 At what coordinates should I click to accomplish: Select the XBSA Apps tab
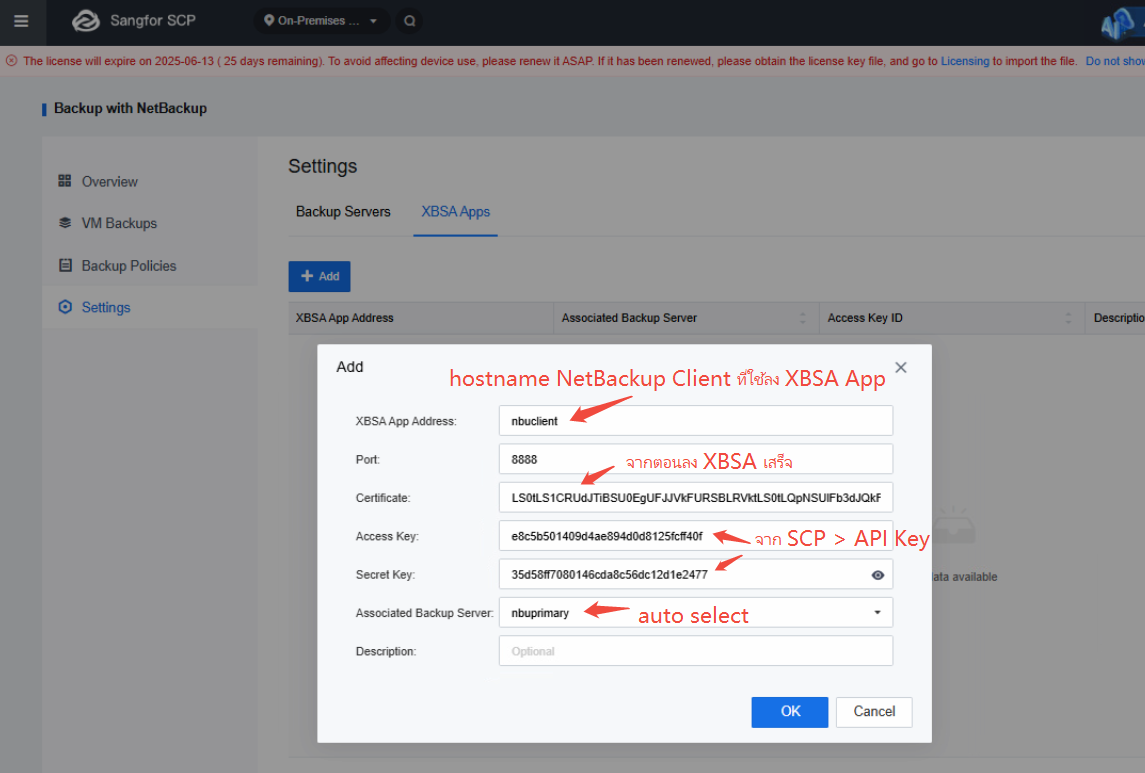456,212
